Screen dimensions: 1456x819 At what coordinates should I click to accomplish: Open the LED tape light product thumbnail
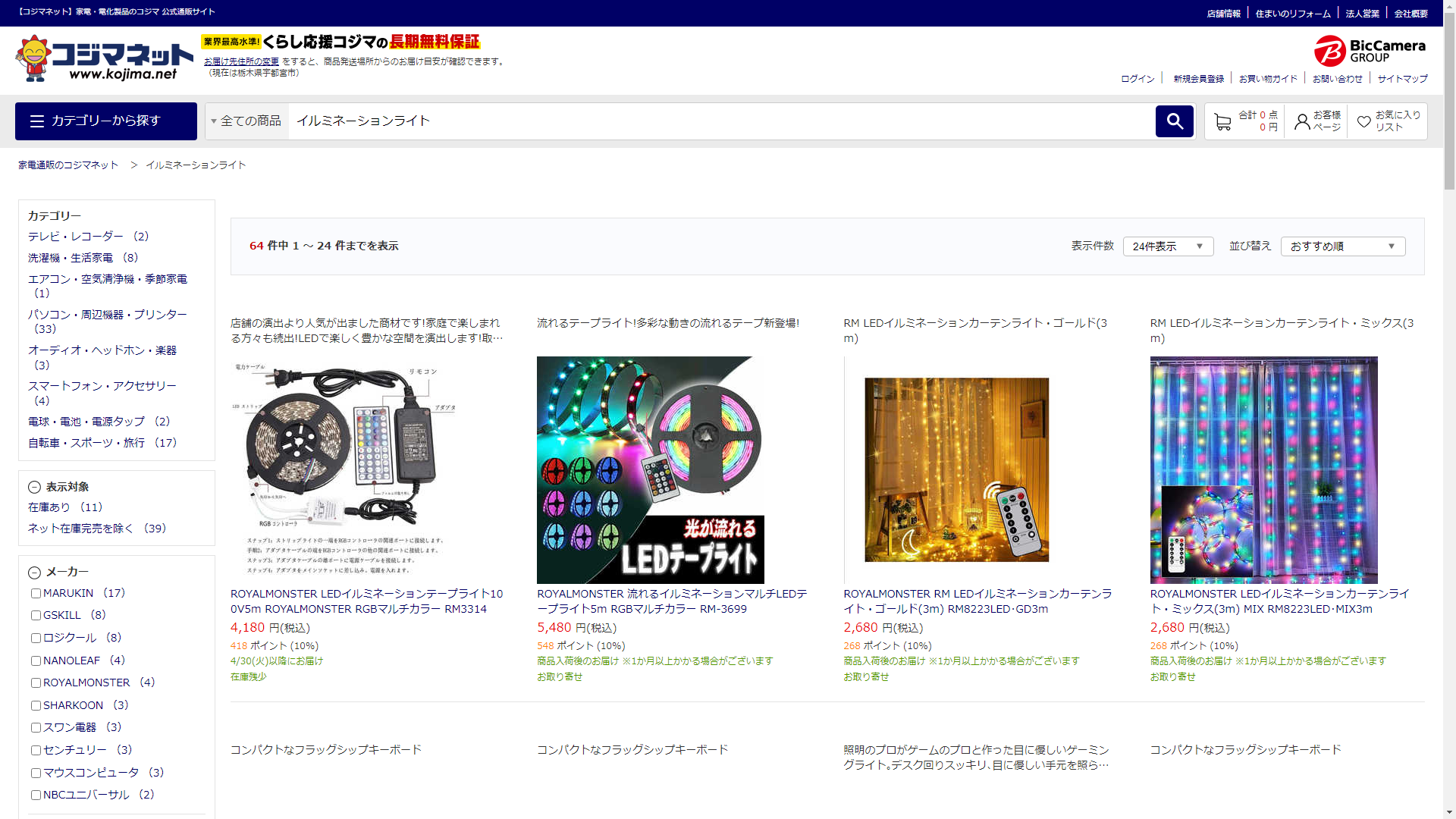coord(650,470)
